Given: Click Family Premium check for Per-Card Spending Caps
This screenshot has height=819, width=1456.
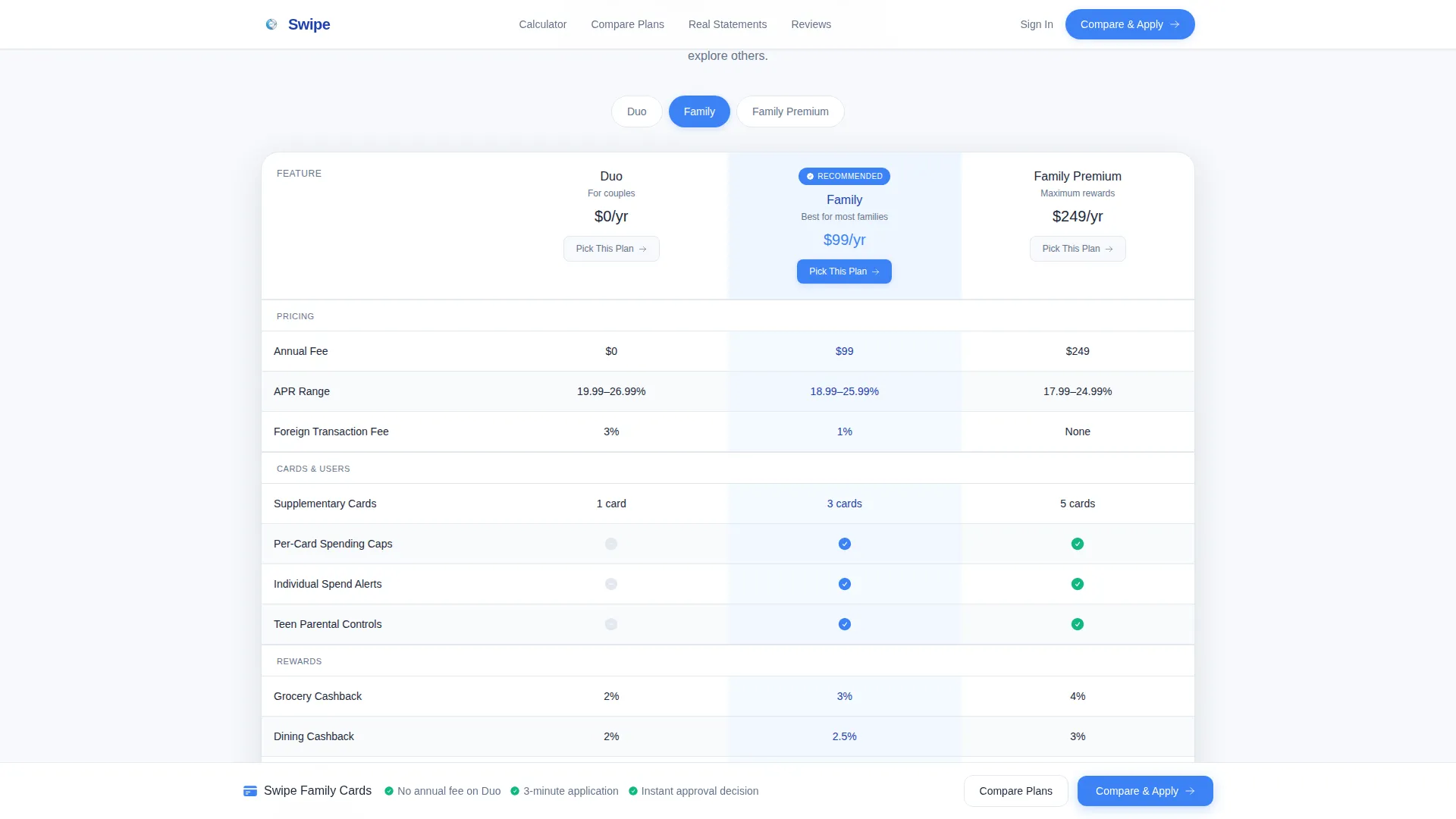Looking at the screenshot, I should click(1078, 544).
